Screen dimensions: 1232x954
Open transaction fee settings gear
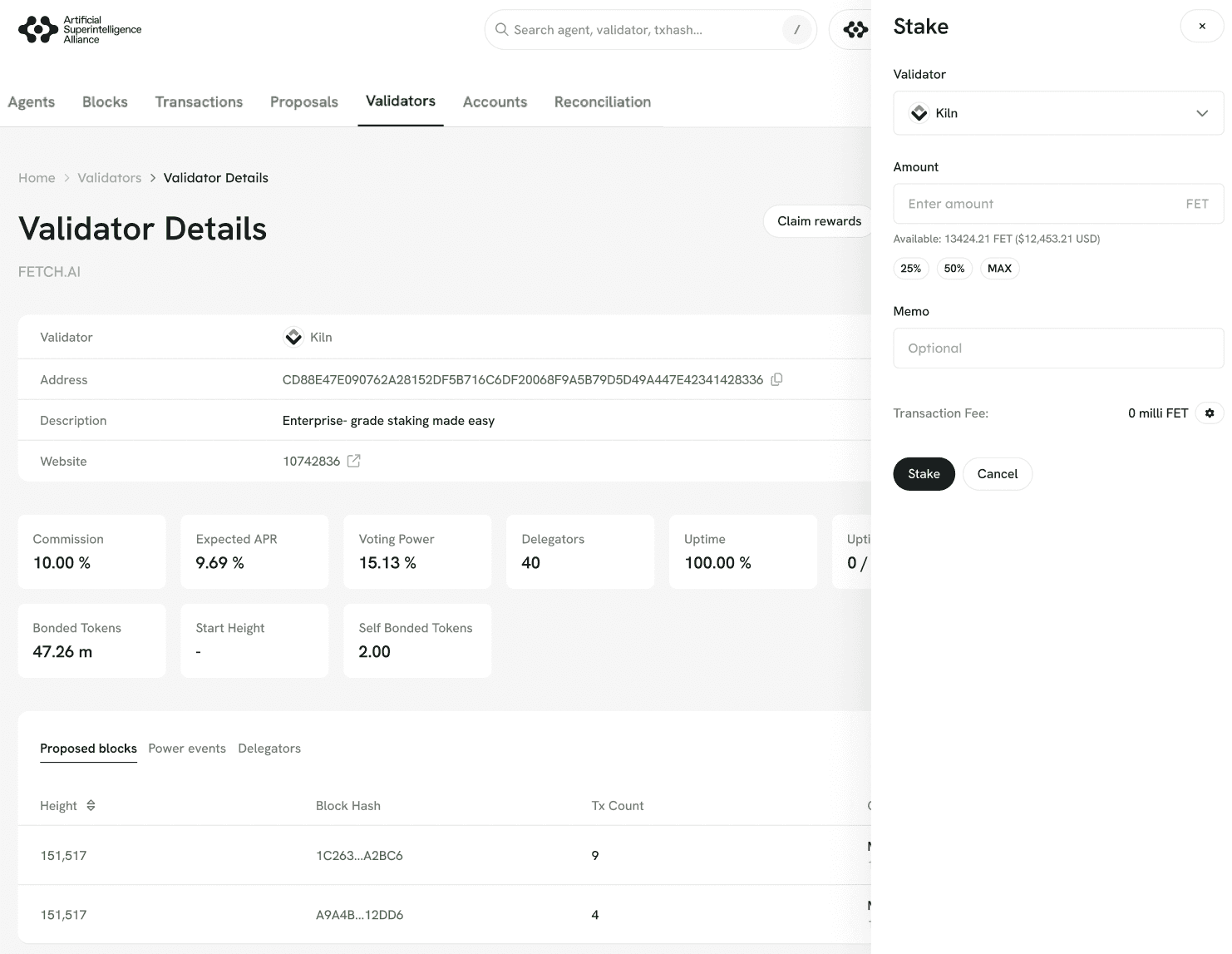pyautogui.click(x=1210, y=413)
